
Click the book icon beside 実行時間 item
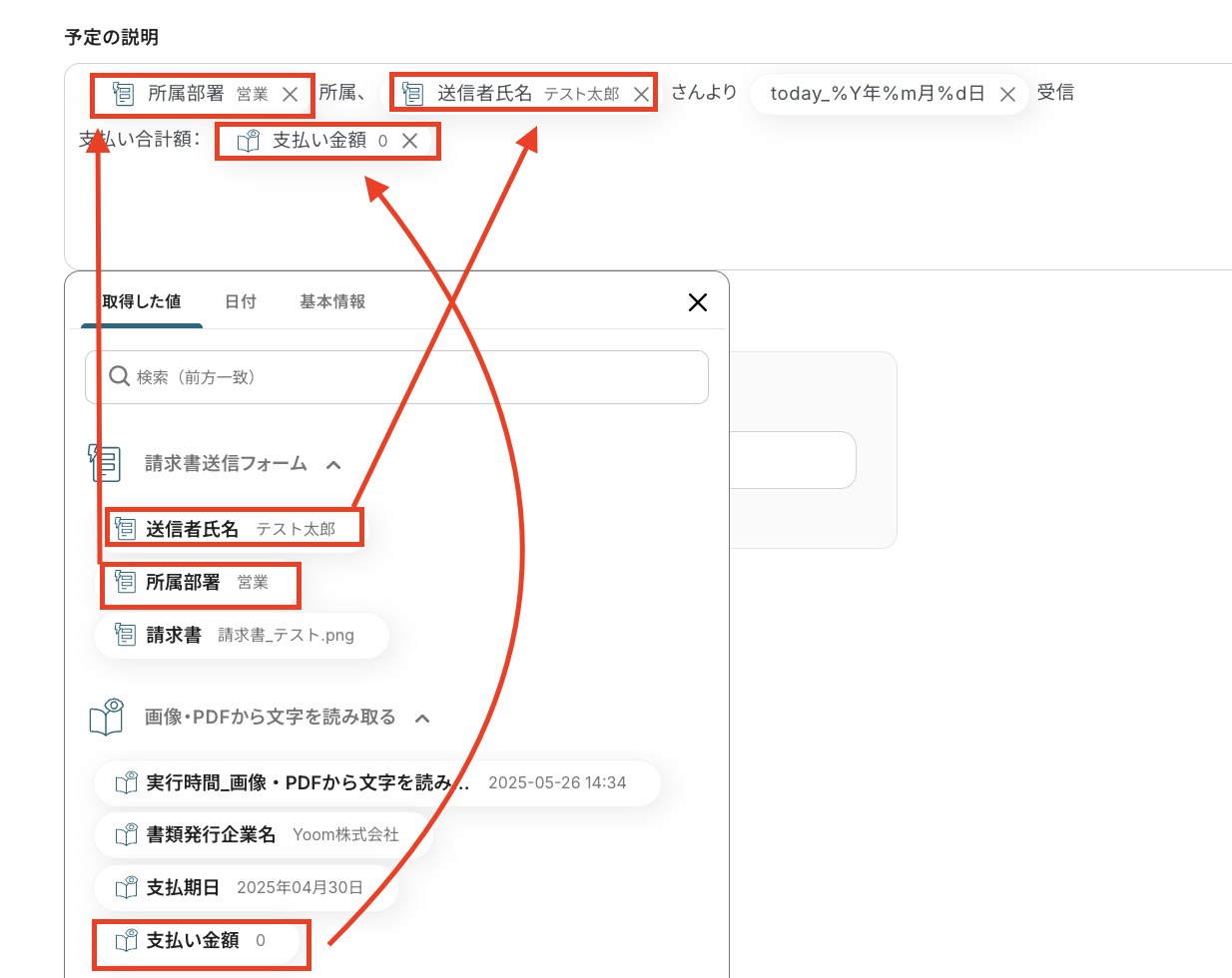pos(126,782)
